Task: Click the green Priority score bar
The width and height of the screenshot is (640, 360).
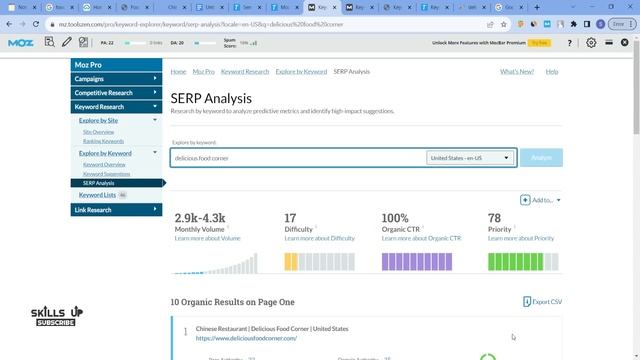Action: [x=523, y=262]
